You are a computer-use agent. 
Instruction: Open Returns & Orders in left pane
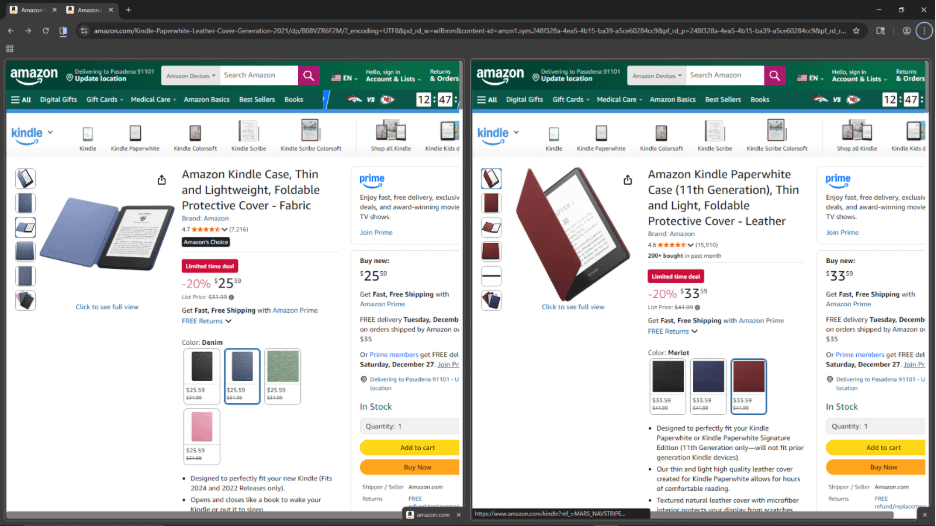[444, 76]
